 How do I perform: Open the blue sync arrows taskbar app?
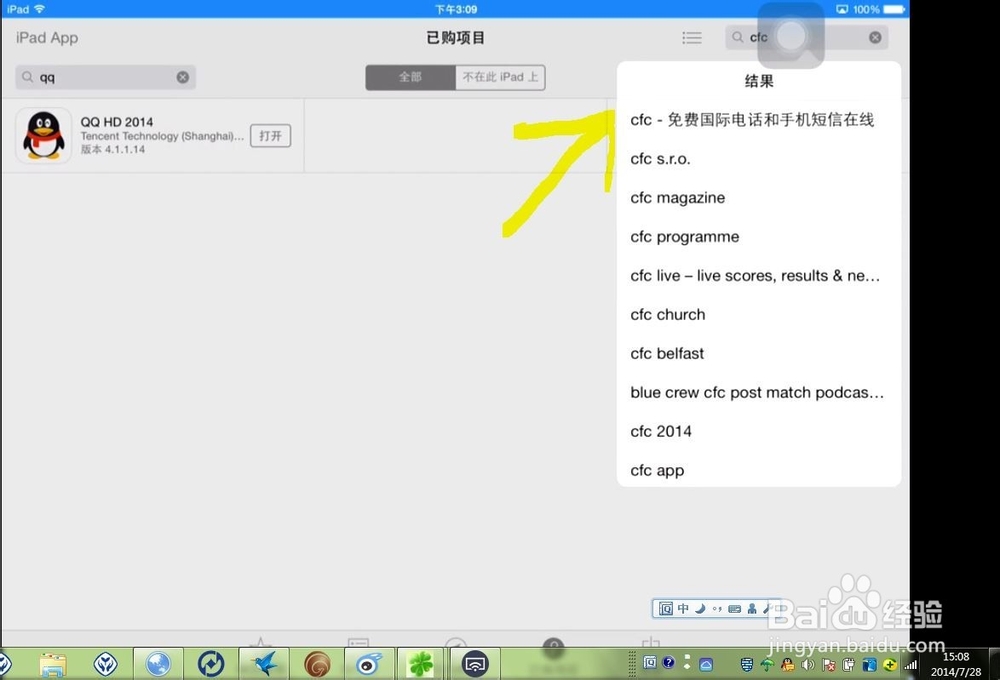[x=210, y=665]
